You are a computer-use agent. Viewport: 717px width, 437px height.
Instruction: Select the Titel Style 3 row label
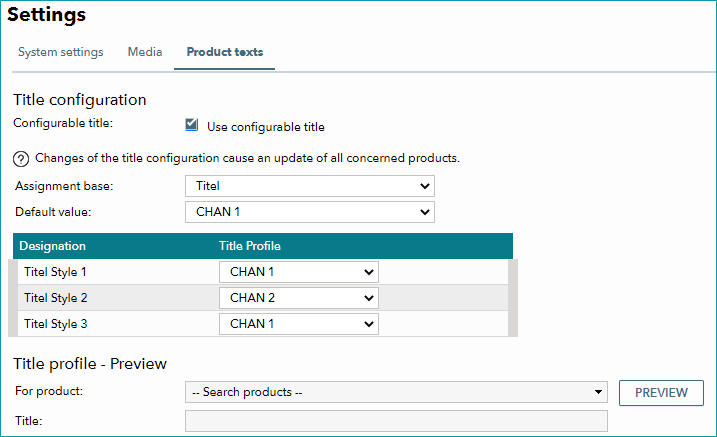tap(55, 324)
